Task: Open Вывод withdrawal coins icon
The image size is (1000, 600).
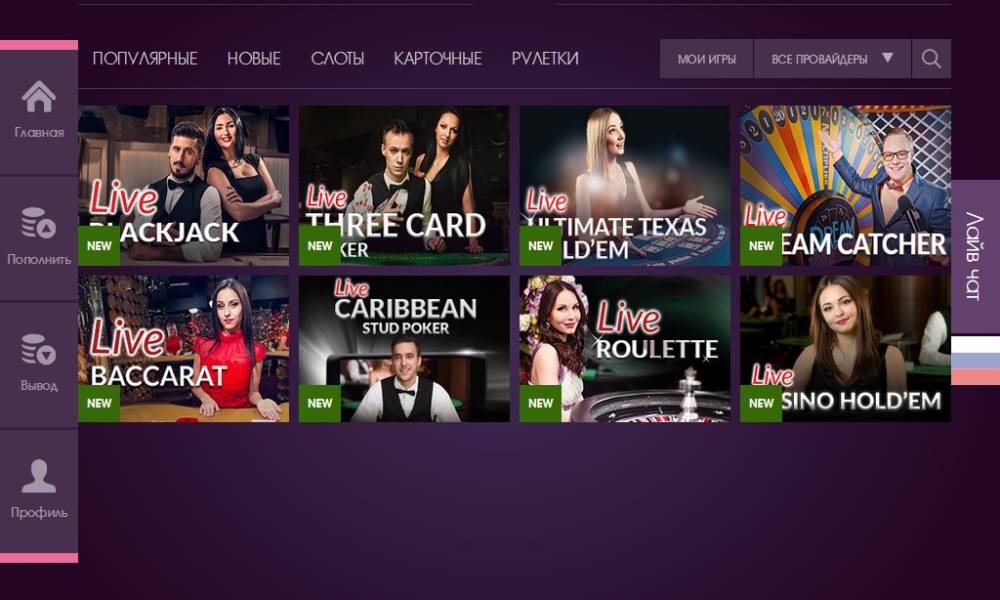Action: (38, 349)
